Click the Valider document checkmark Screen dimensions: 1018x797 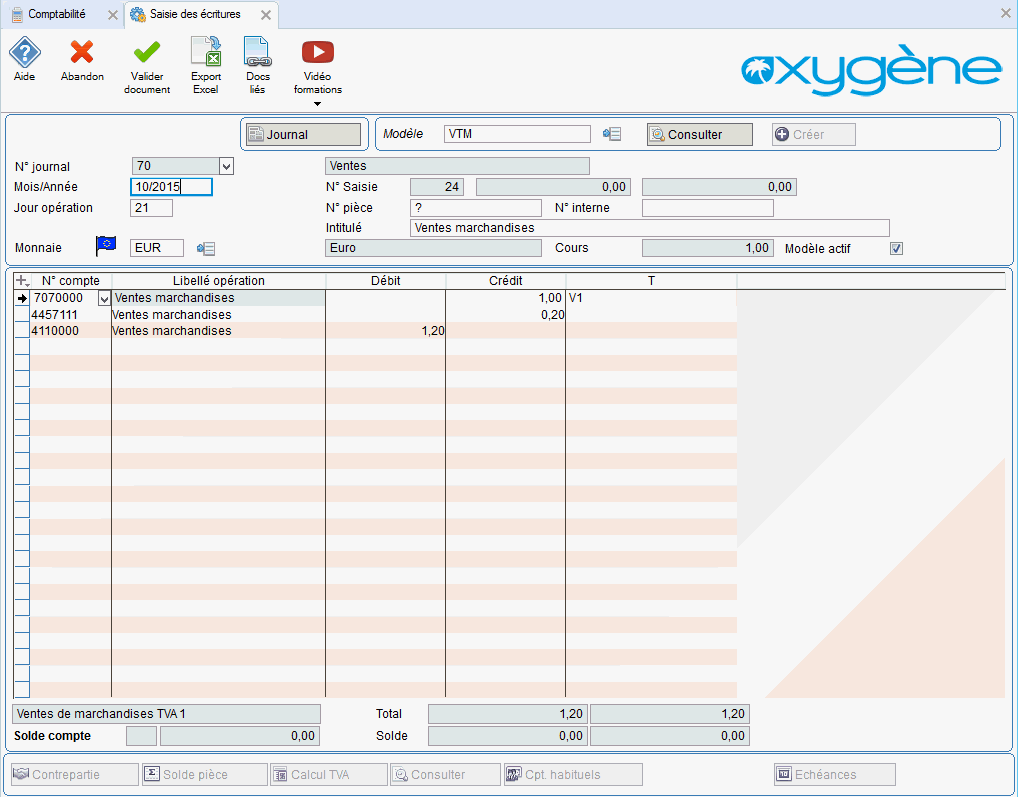(x=147, y=53)
